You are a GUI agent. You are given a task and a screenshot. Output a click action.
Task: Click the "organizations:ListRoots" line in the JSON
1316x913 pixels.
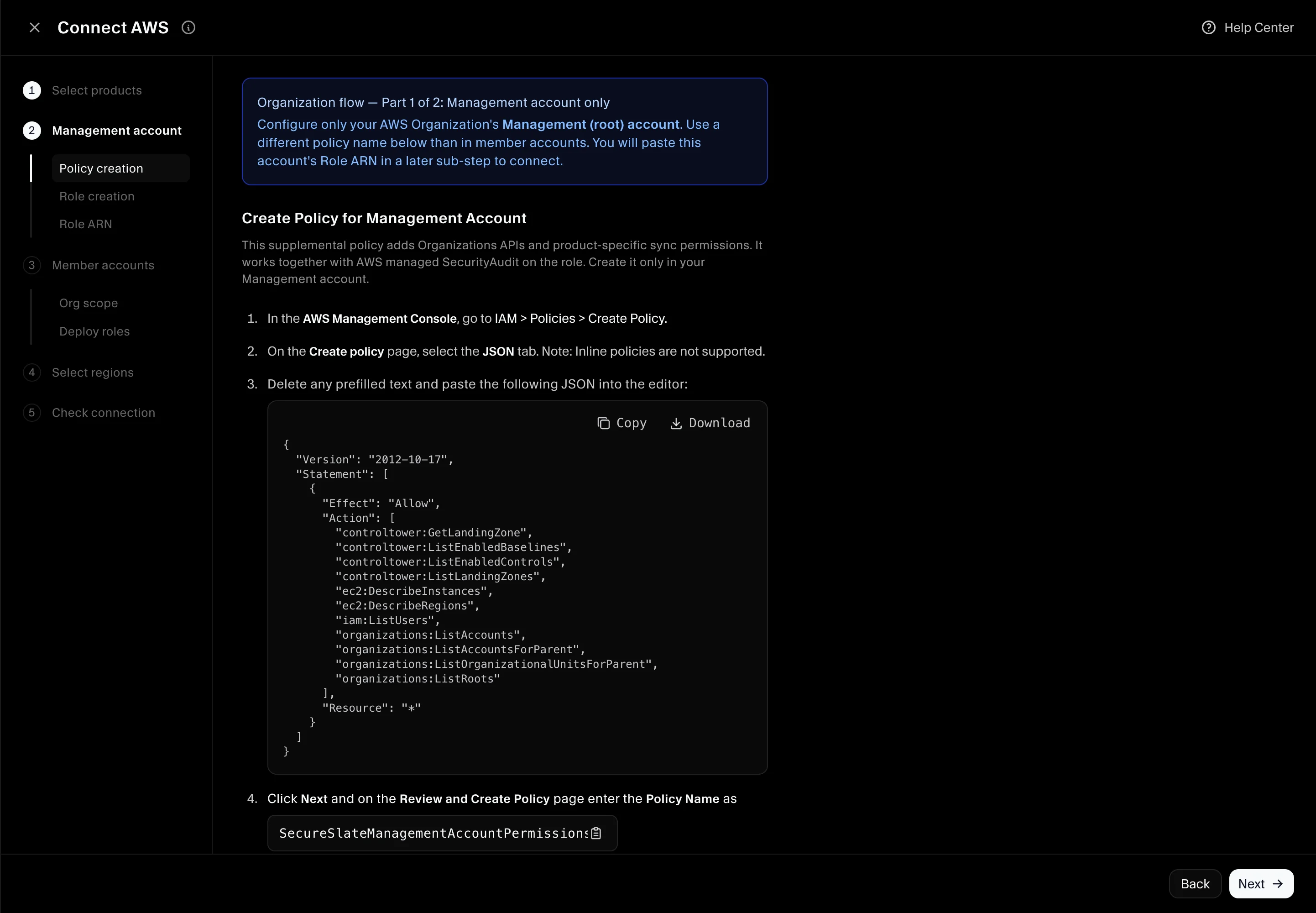[418, 678]
